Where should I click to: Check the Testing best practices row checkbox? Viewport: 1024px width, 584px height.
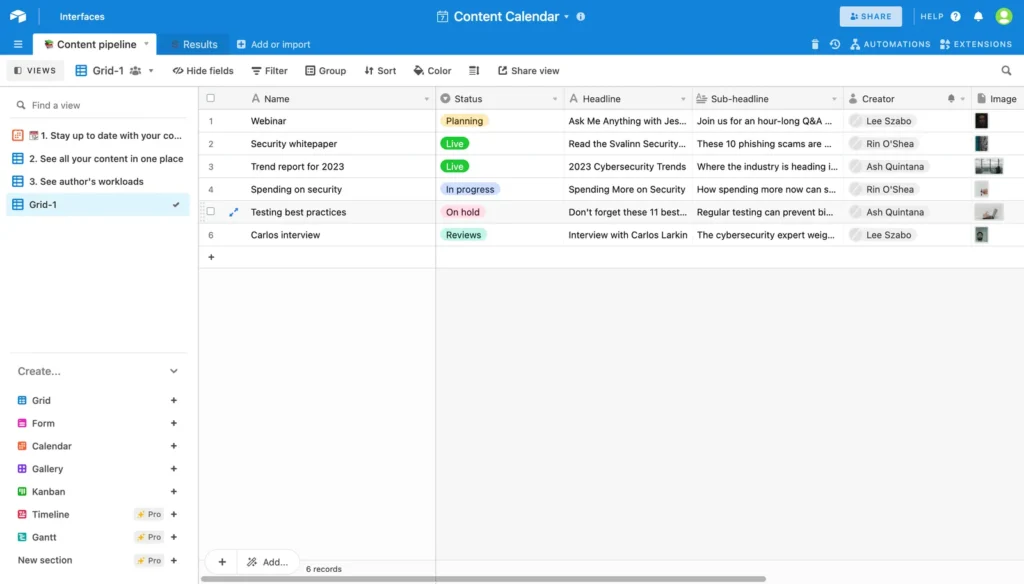[x=209, y=211]
